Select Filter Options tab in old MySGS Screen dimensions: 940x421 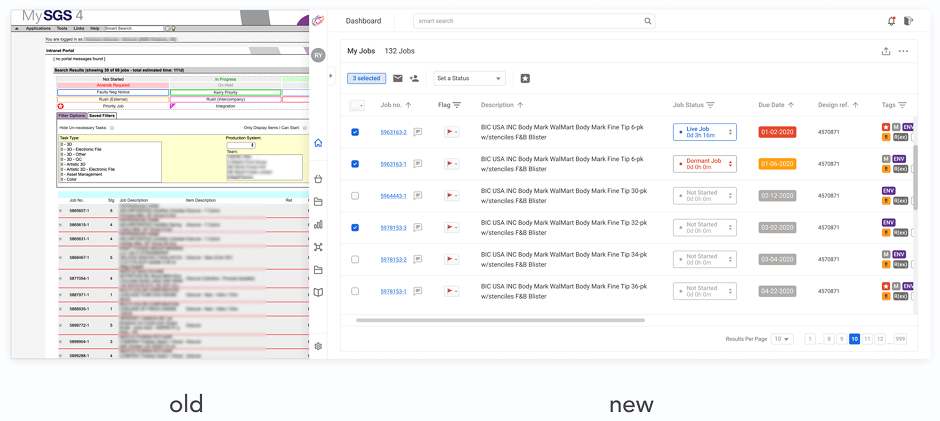(72, 116)
